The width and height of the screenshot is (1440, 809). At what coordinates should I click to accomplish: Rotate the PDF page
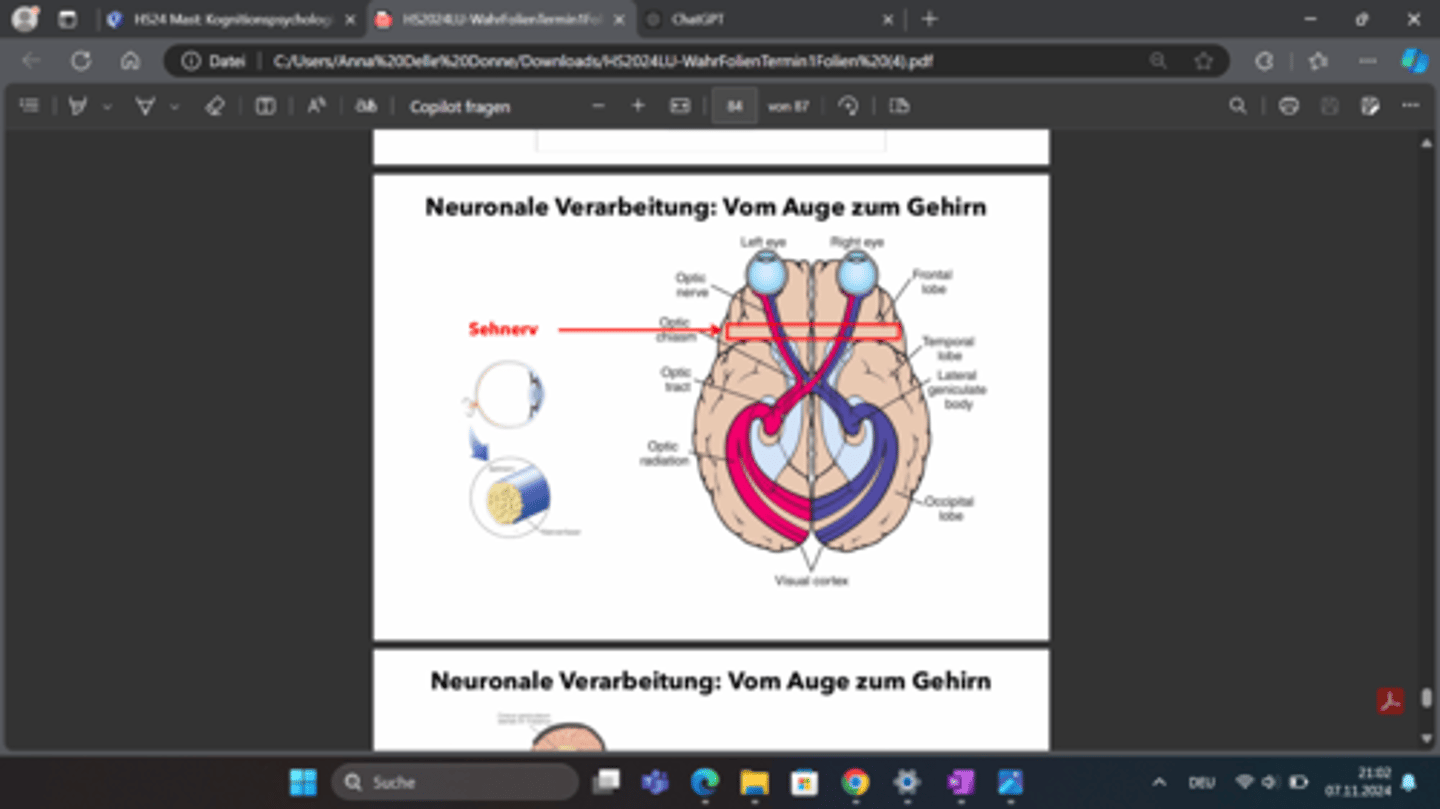click(849, 106)
